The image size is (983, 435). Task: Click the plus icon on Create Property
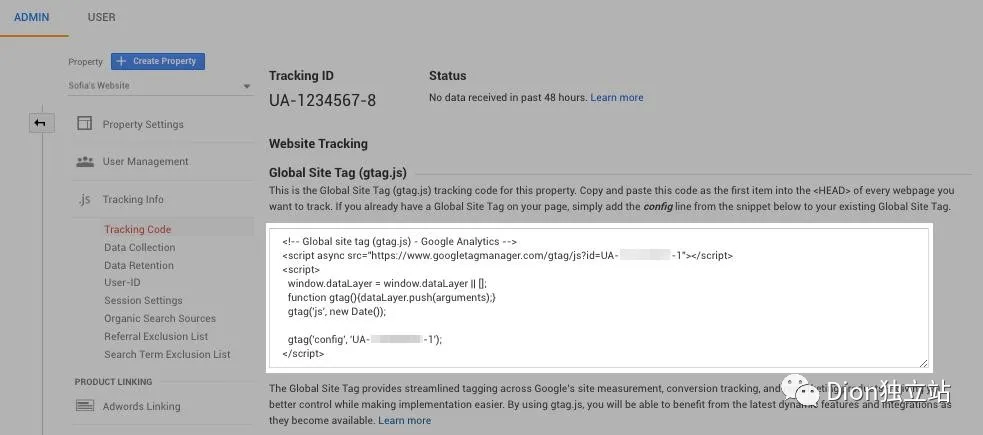click(121, 61)
